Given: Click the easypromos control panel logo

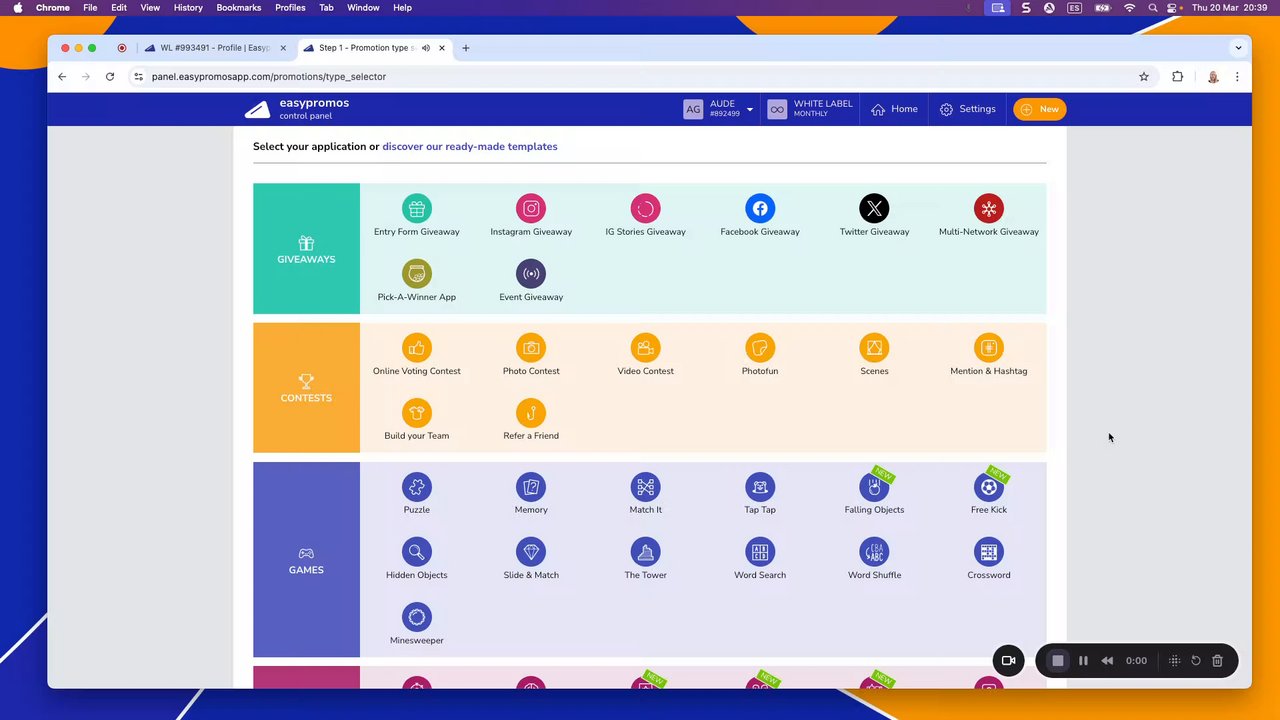Looking at the screenshot, I should (x=297, y=109).
